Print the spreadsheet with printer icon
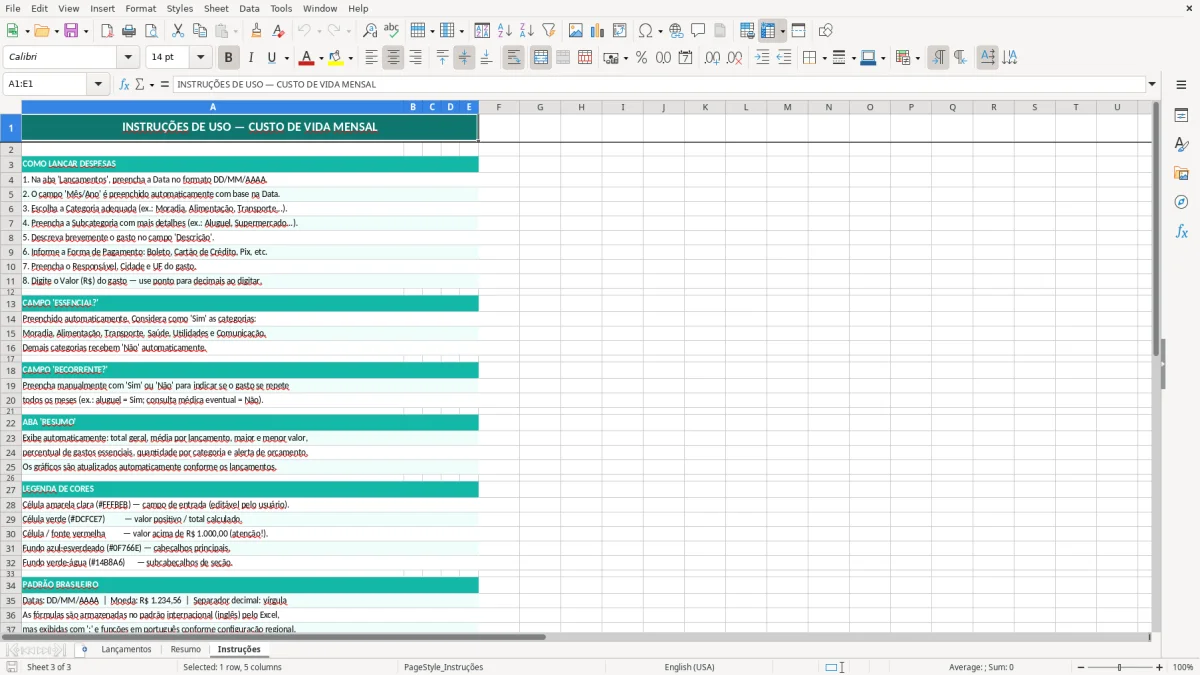 [x=129, y=31]
